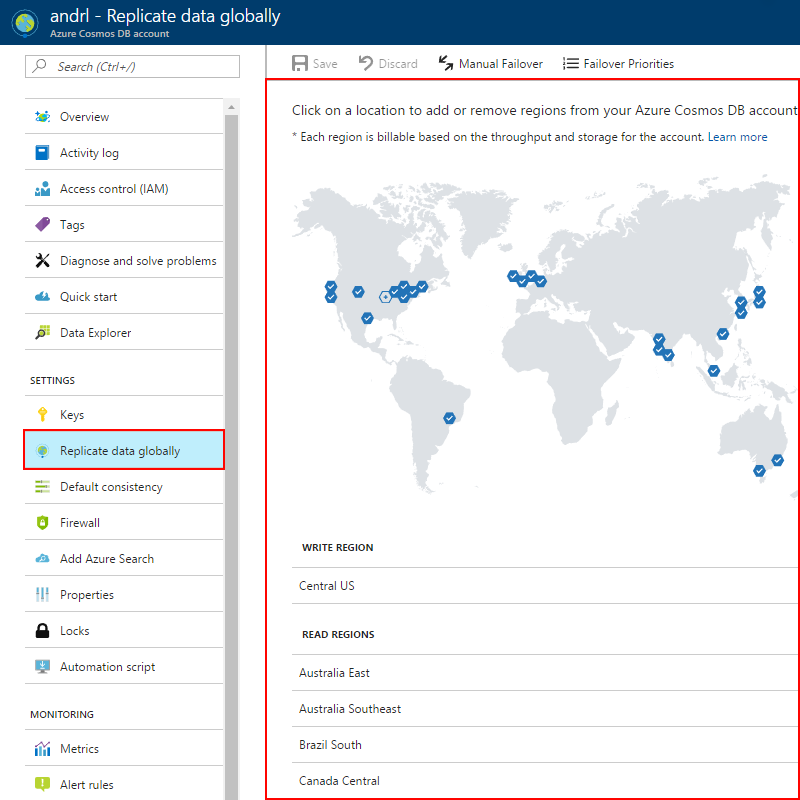Click the Learn more link
The image size is (800, 800).
pyautogui.click(x=737, y=137)
